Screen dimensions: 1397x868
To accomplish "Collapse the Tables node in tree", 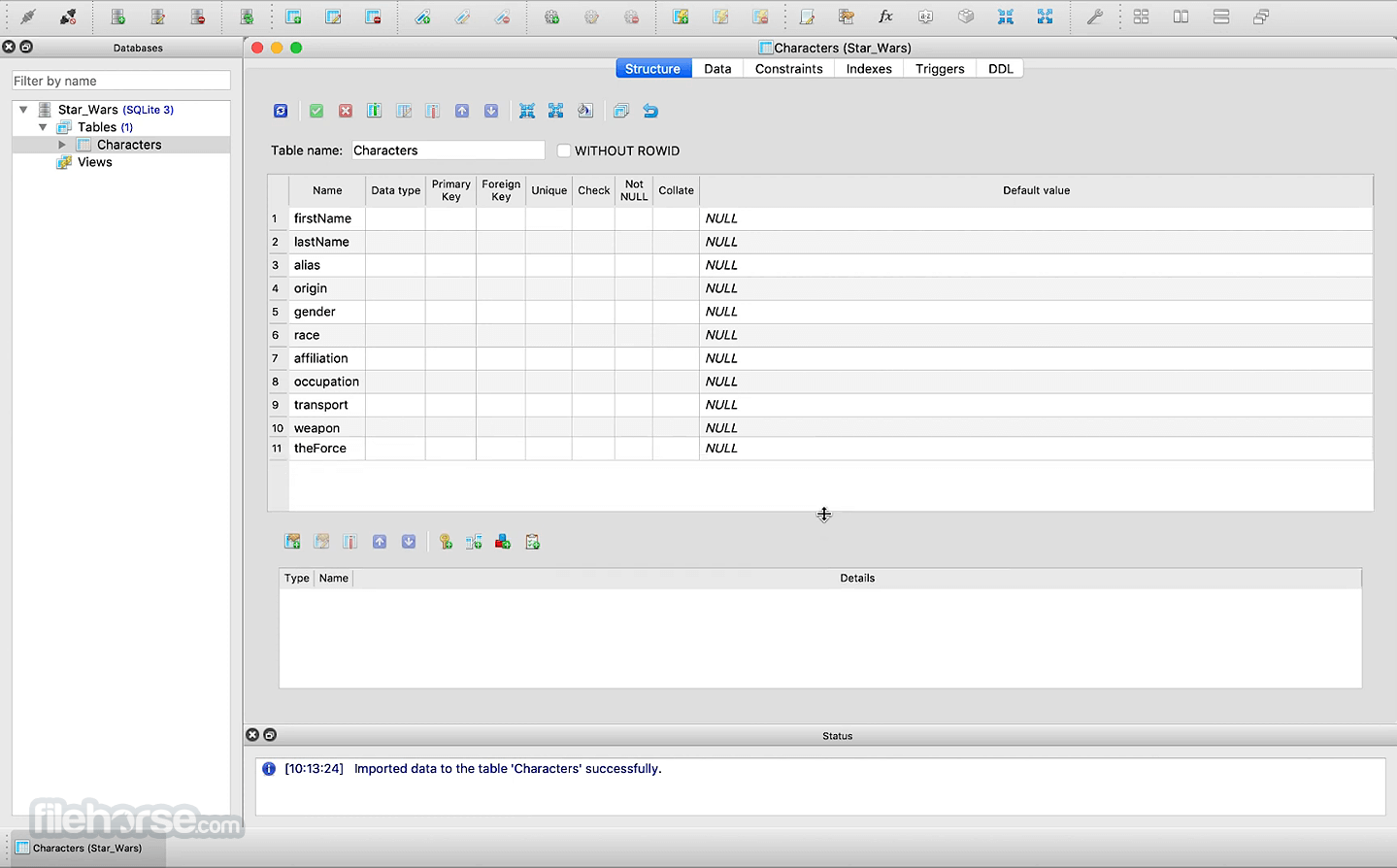I will click(x=43, y=127).
